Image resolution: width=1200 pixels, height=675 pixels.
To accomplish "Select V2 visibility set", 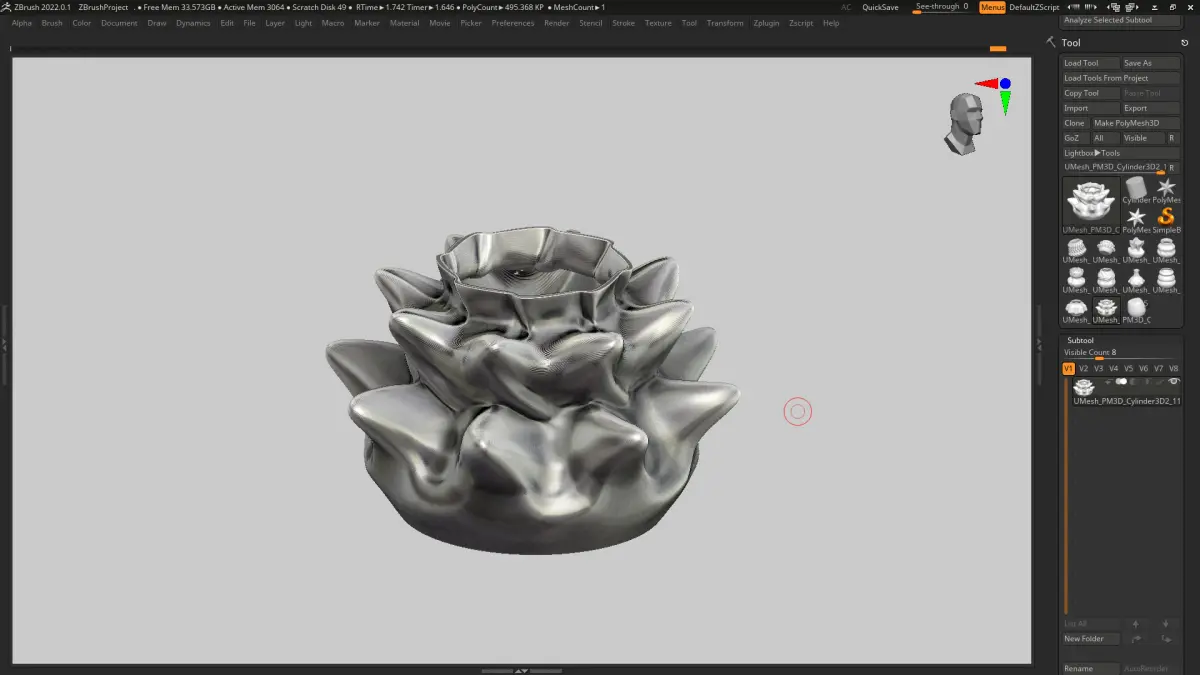I will pos(1083,369).
